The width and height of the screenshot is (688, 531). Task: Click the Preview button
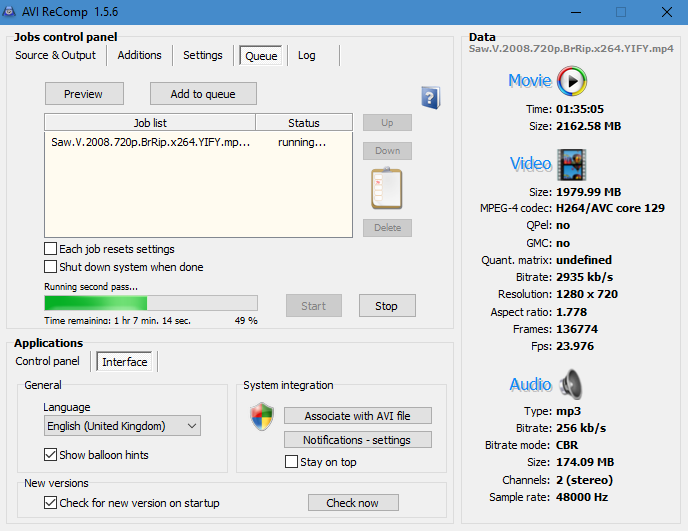(84, 94)
